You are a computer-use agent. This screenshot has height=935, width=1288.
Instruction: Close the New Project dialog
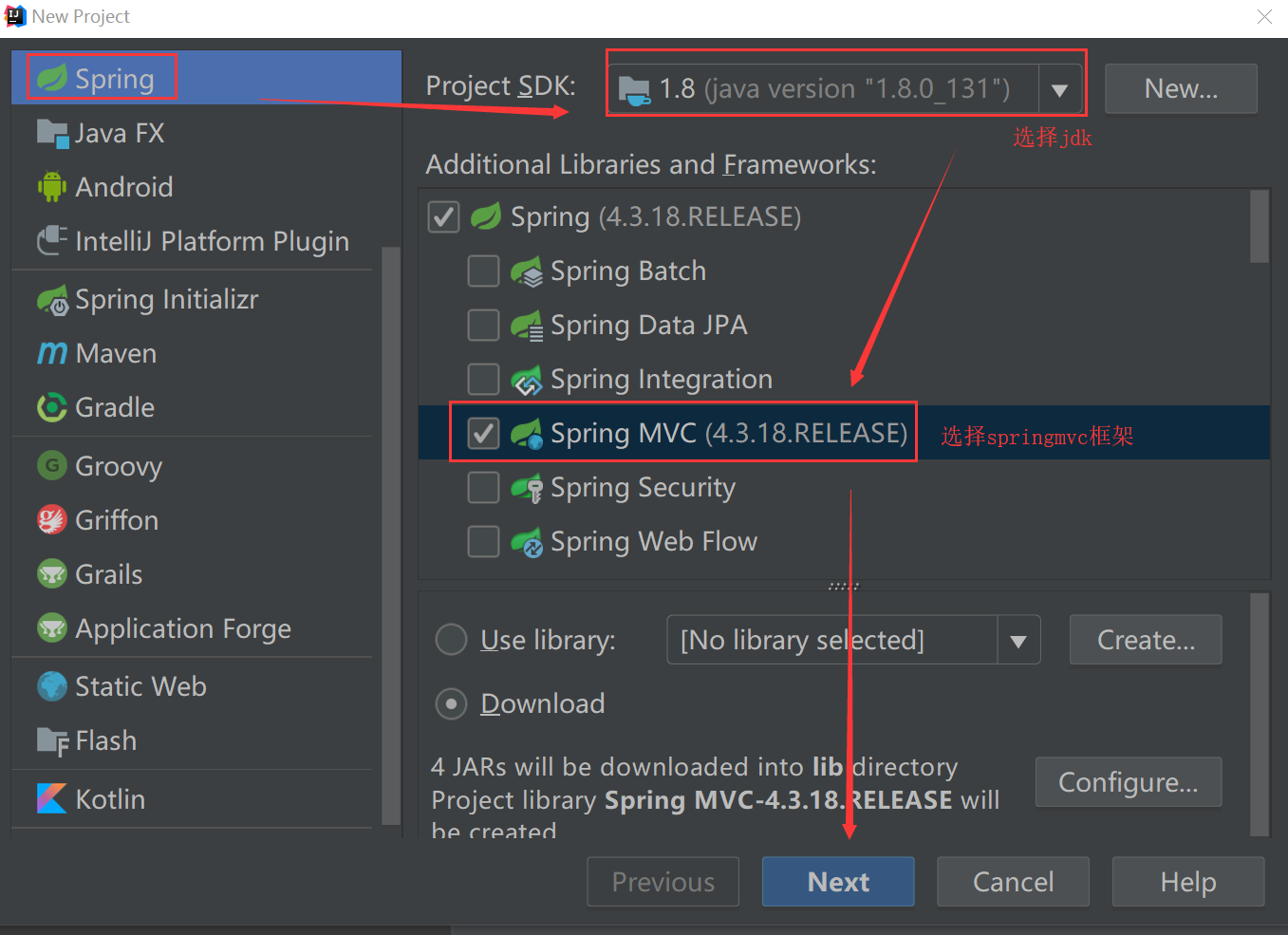1264,17
